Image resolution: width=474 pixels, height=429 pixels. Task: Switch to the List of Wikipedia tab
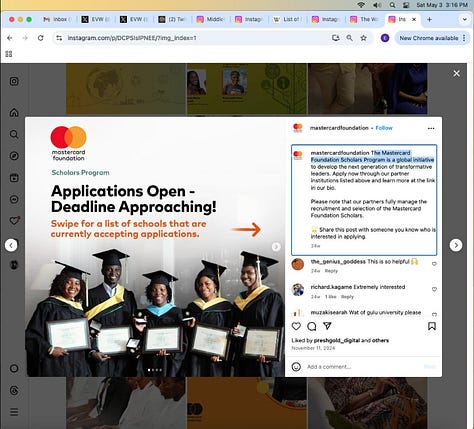click(287, 19)
